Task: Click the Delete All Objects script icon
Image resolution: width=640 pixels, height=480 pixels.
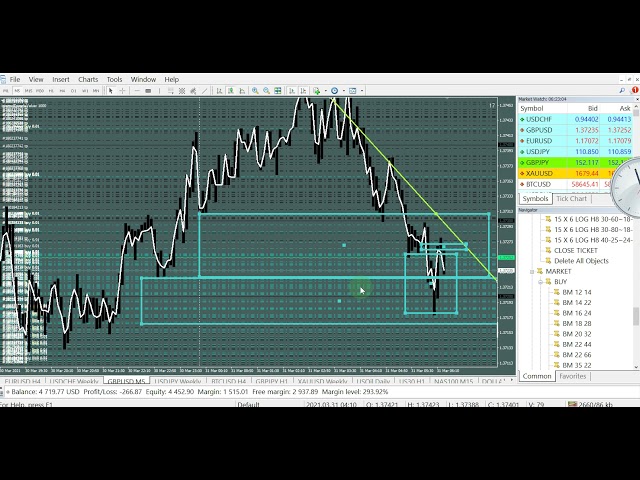Action: click(x=547, y=261)
